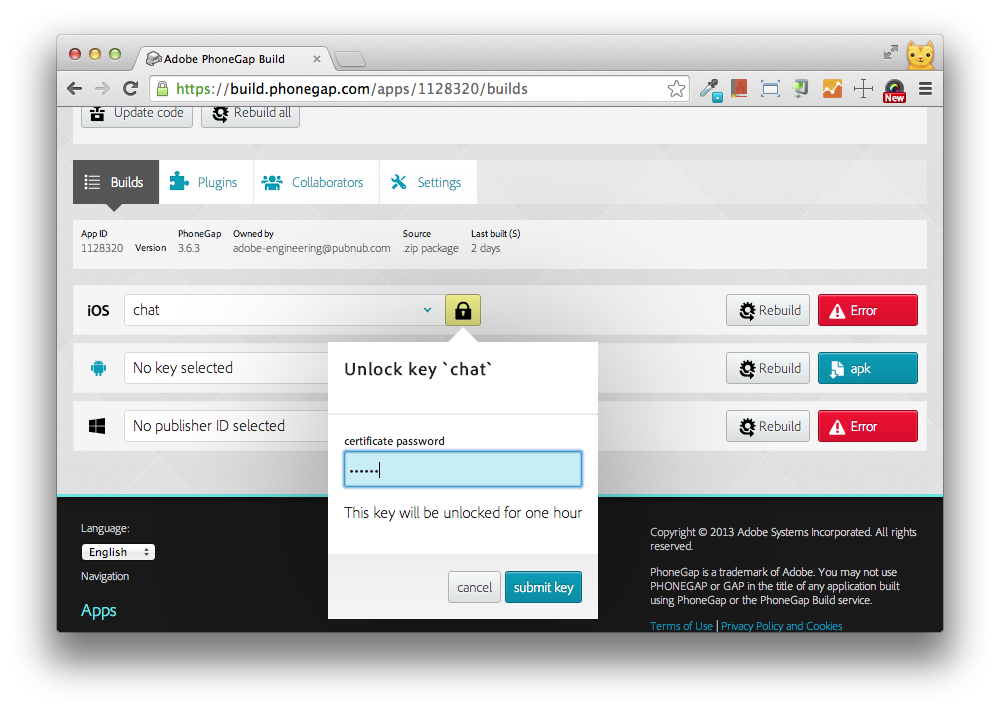Open the 'No key selected' Android dropdown
1000x711 pixels.
tap(228, 368)
